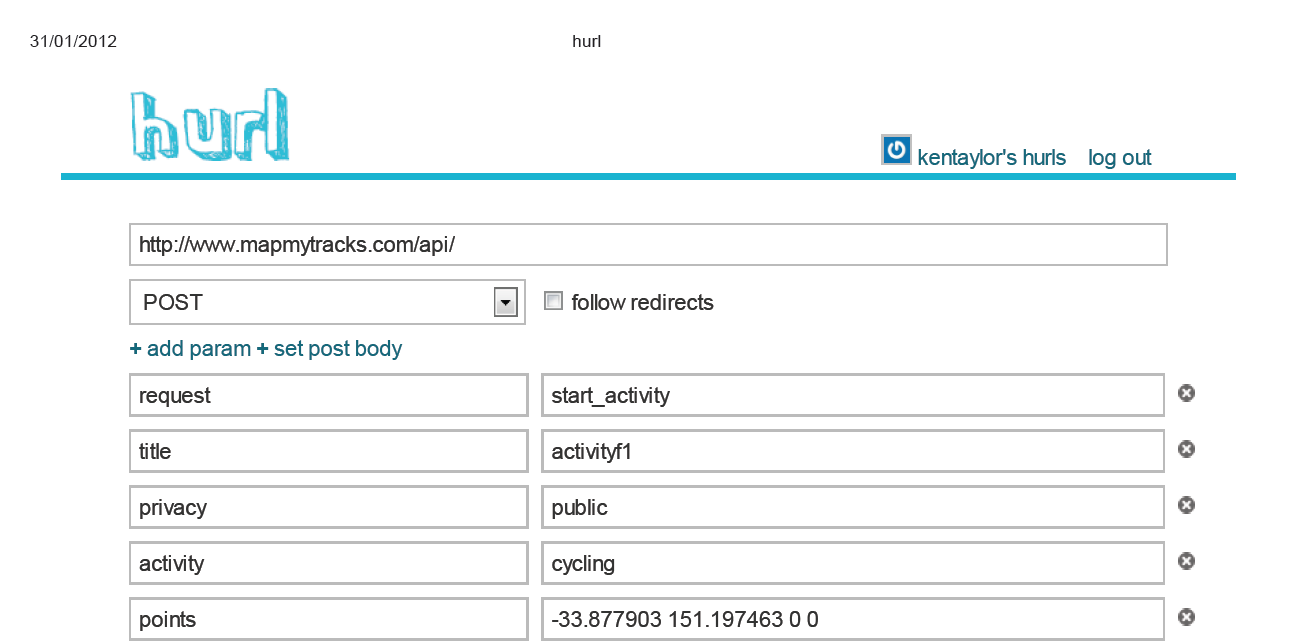Remove the privacy parameter row

(x=1186, y=506)
